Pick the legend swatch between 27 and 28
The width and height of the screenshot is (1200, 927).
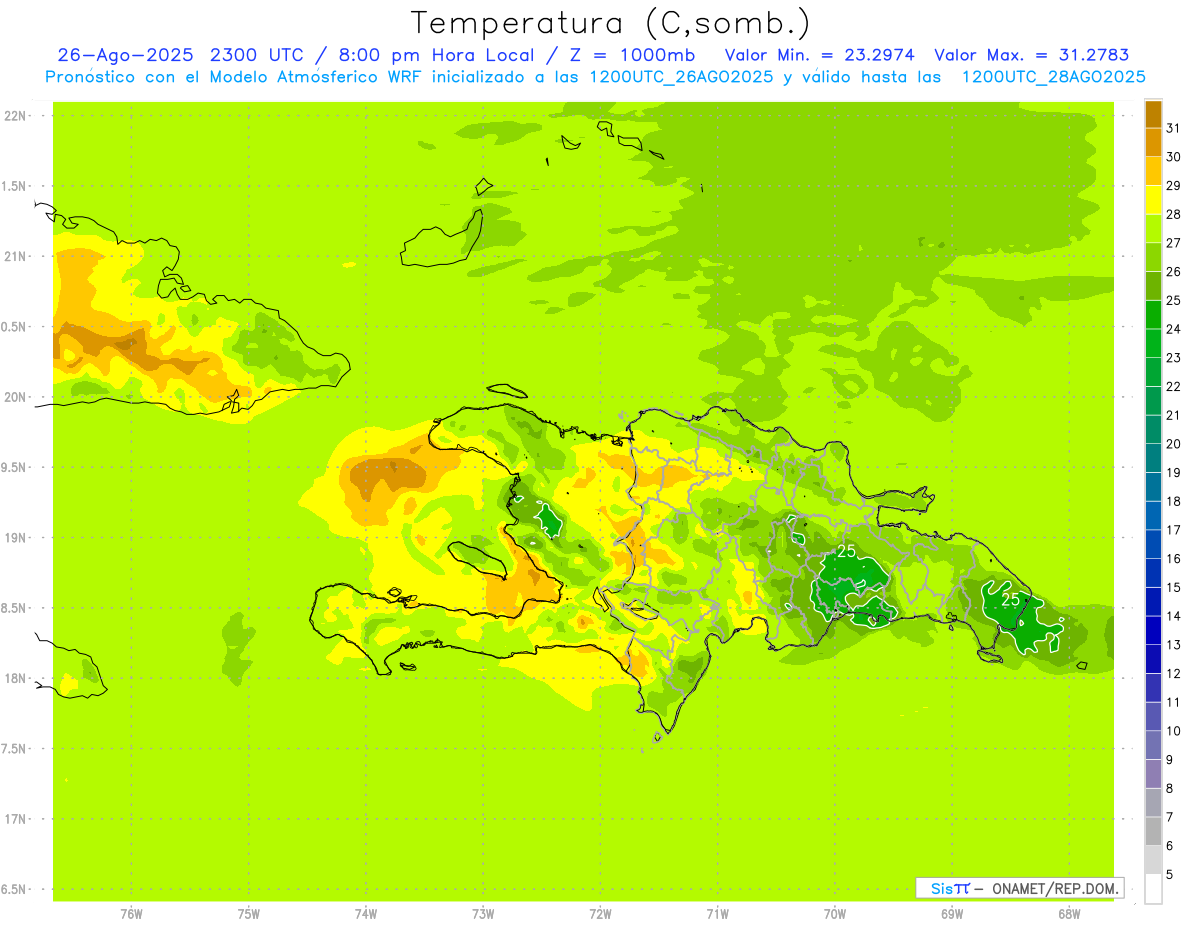[1153, 228]
